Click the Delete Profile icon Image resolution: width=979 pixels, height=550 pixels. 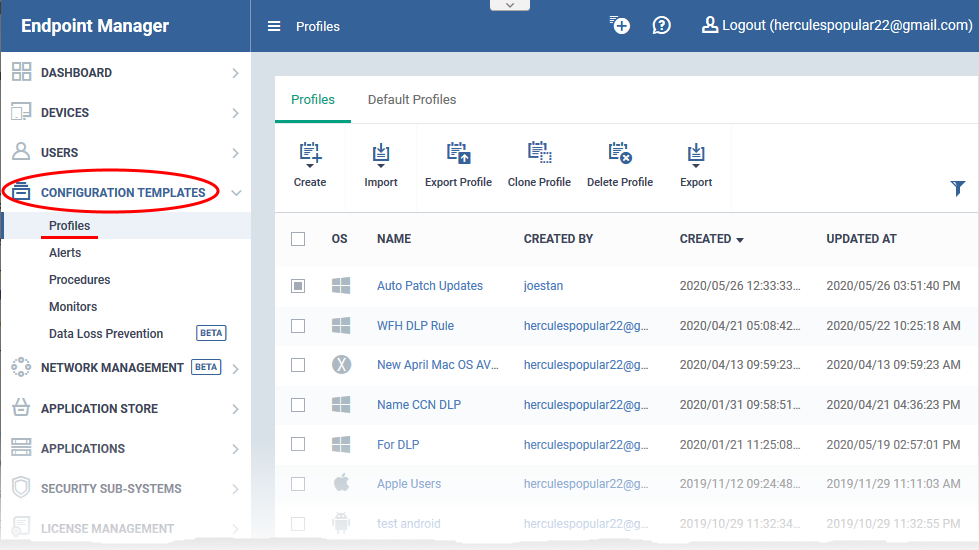[x=620, y=153]
